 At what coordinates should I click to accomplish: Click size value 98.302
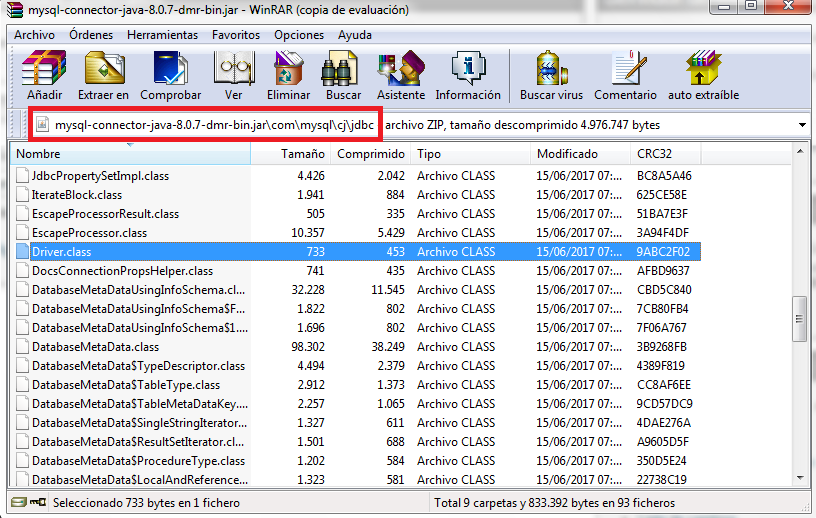click(308, 347)
